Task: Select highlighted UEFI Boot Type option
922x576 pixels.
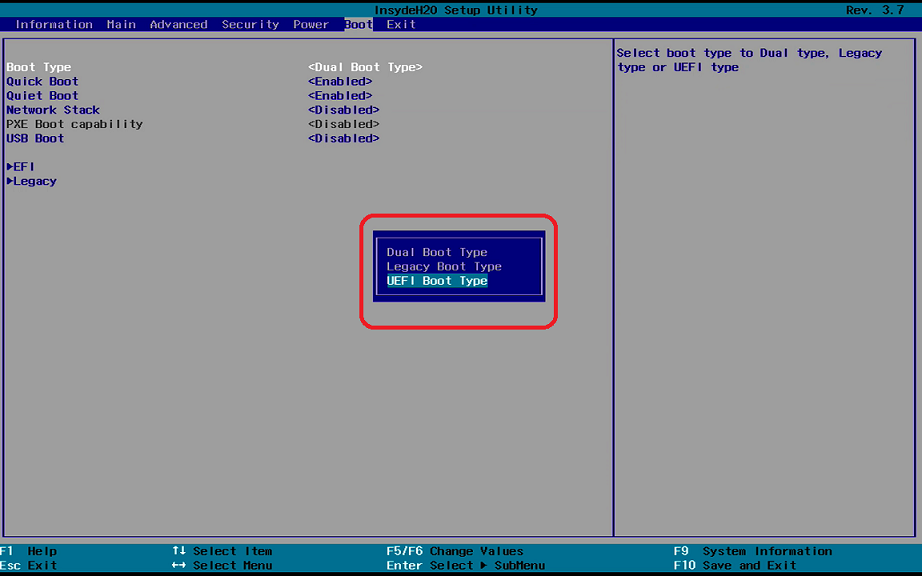Action: 437,281
